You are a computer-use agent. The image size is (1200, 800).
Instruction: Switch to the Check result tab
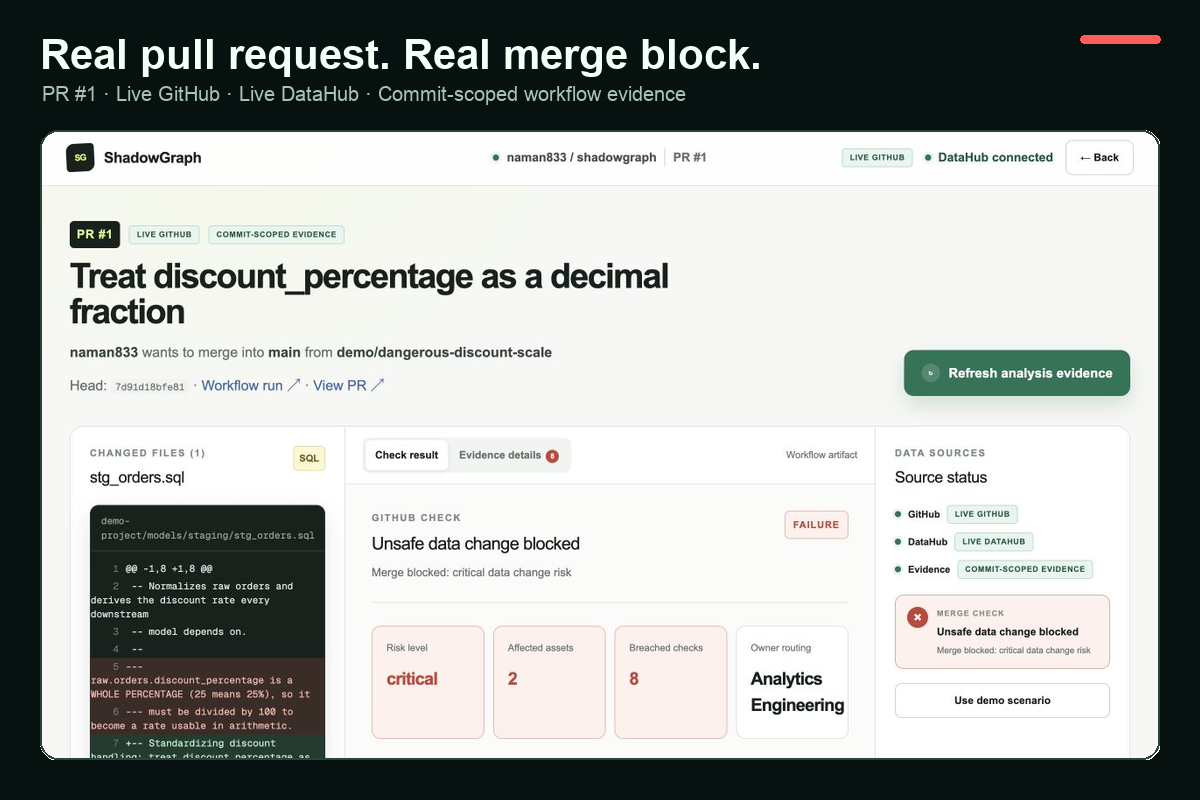pos(407,455)
